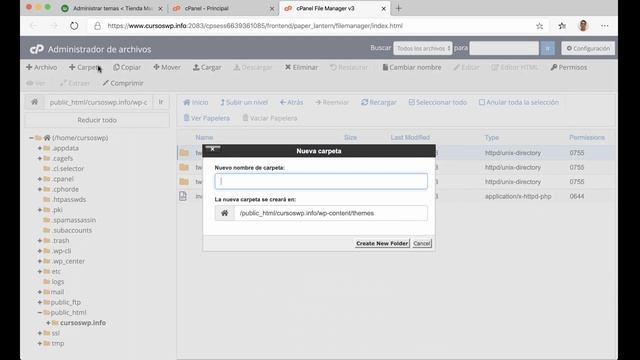640x360 pixels.
Task: Click the path input public_html/cursoswp.info
Action: point(98,102)
